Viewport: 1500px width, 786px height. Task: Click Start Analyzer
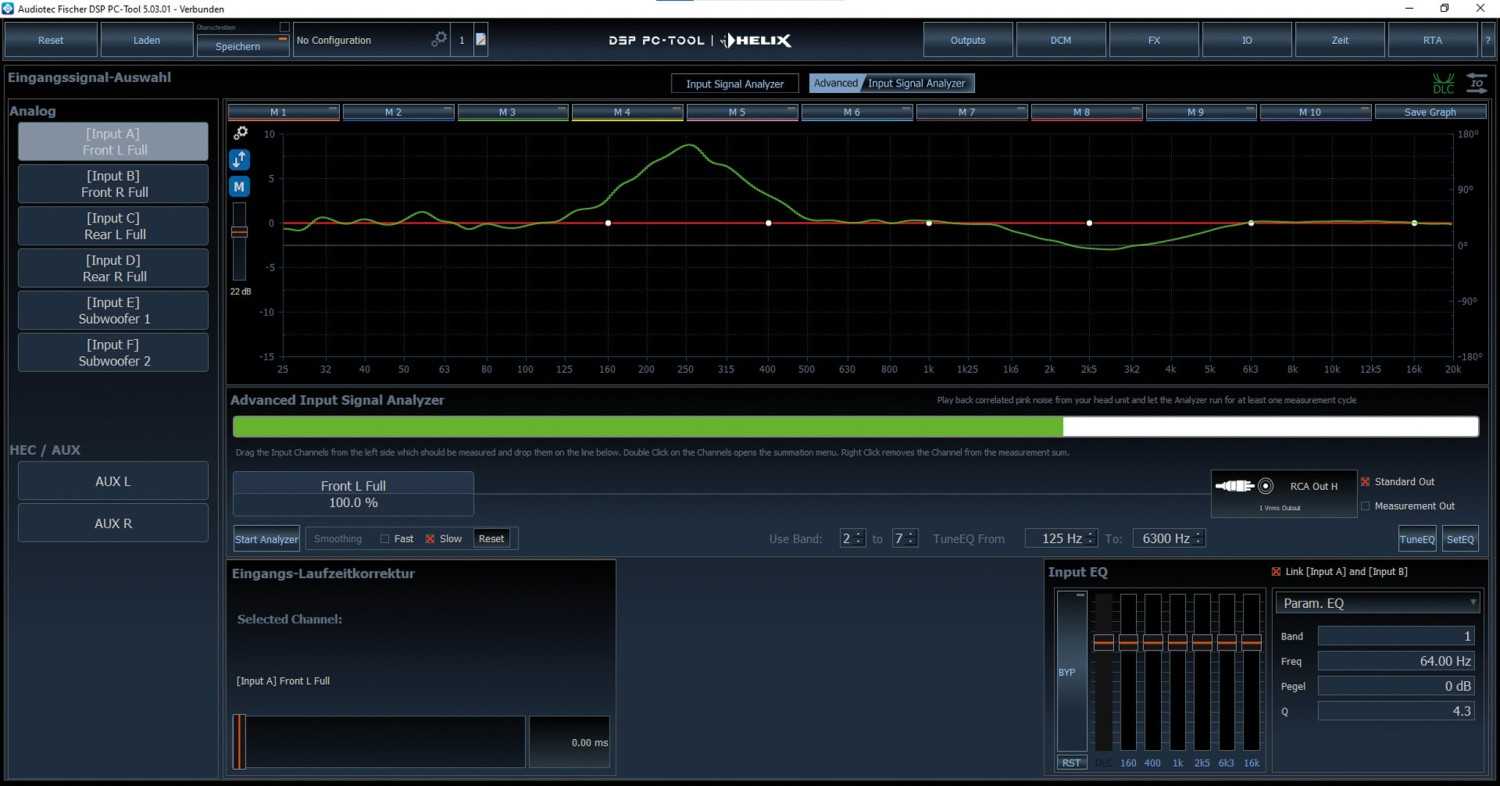click(266, 539)
